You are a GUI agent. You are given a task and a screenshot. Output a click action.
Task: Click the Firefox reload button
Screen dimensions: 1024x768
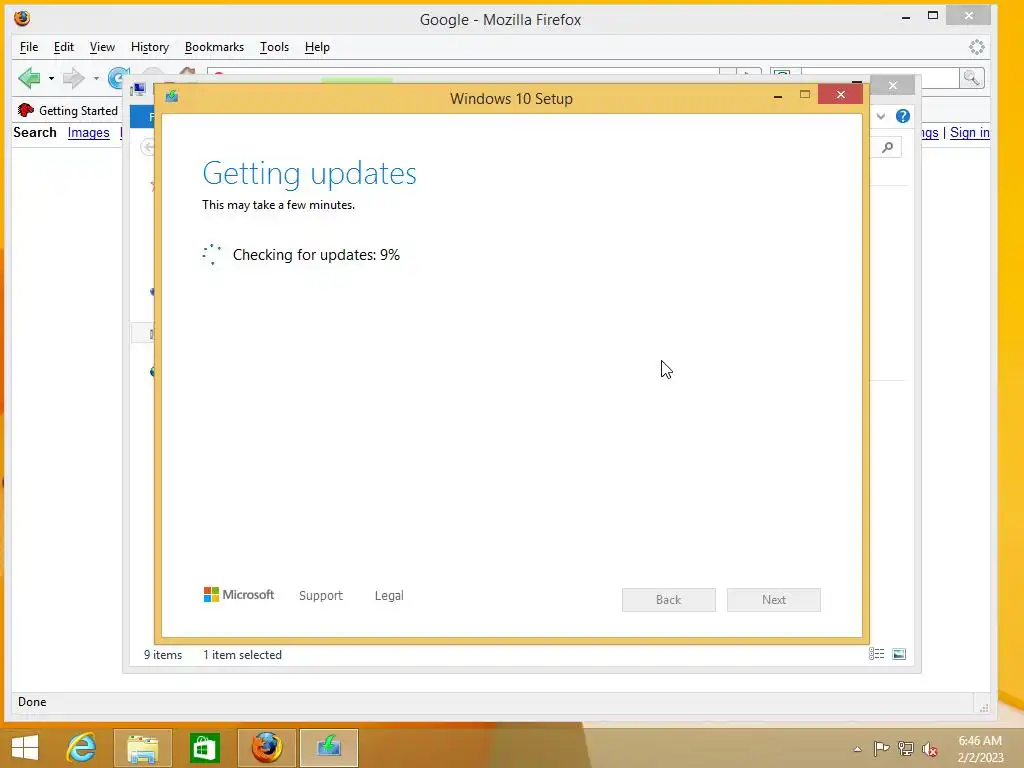(x=118, y=78)
